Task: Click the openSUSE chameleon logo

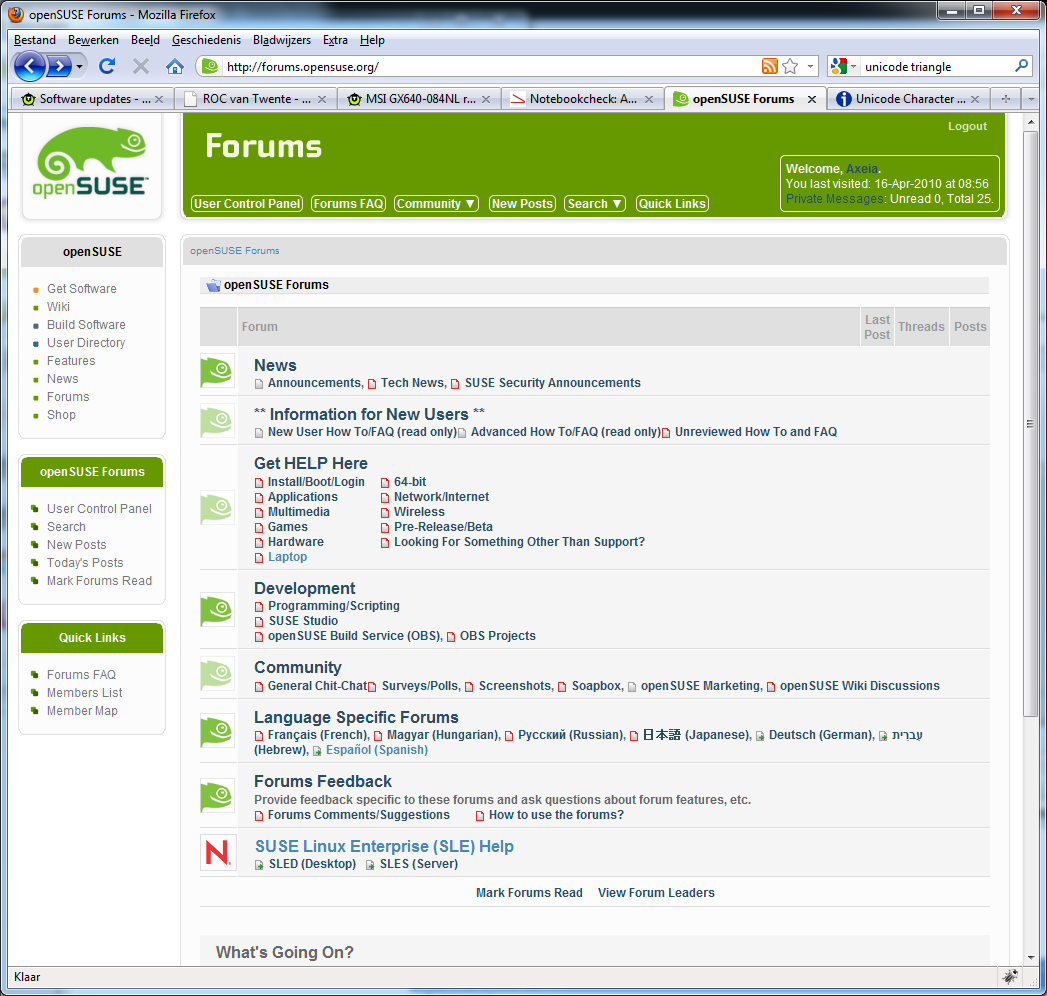Action: point(91,162)
